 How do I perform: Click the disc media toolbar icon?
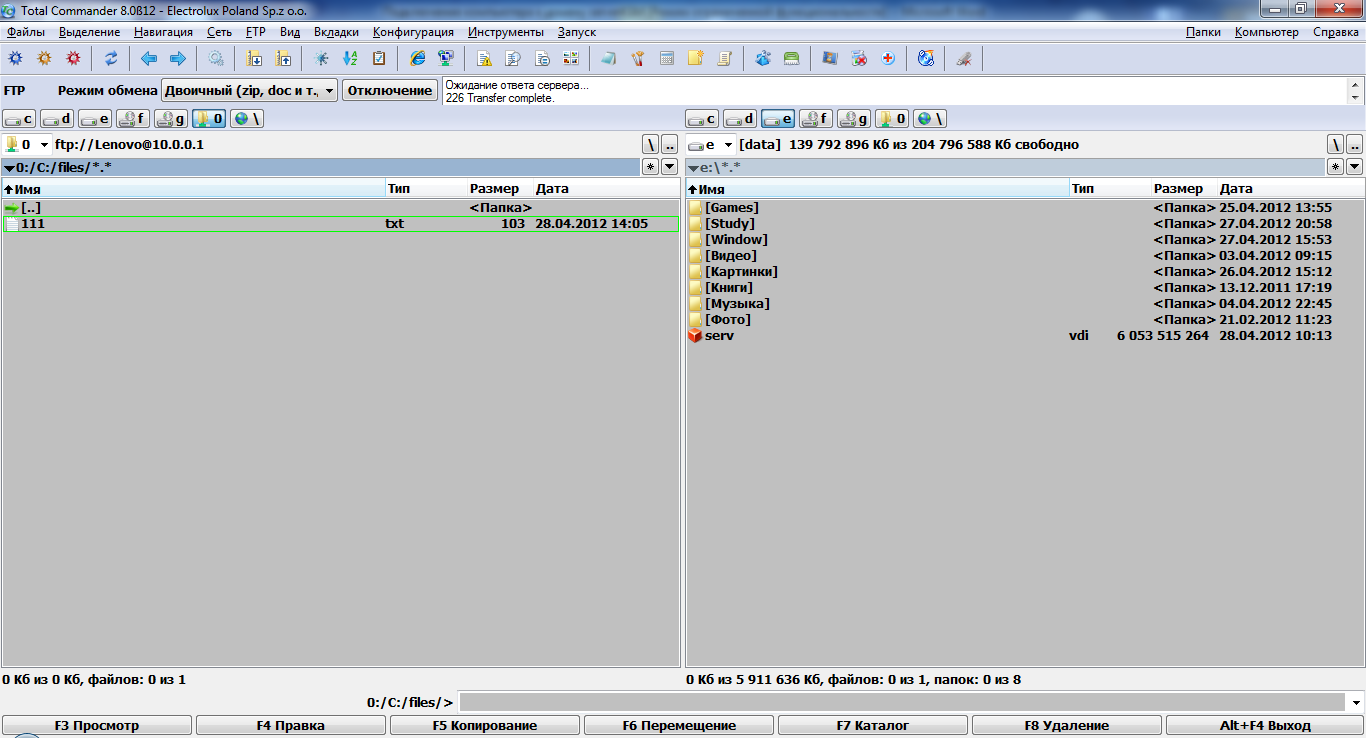tap(926, 58)
